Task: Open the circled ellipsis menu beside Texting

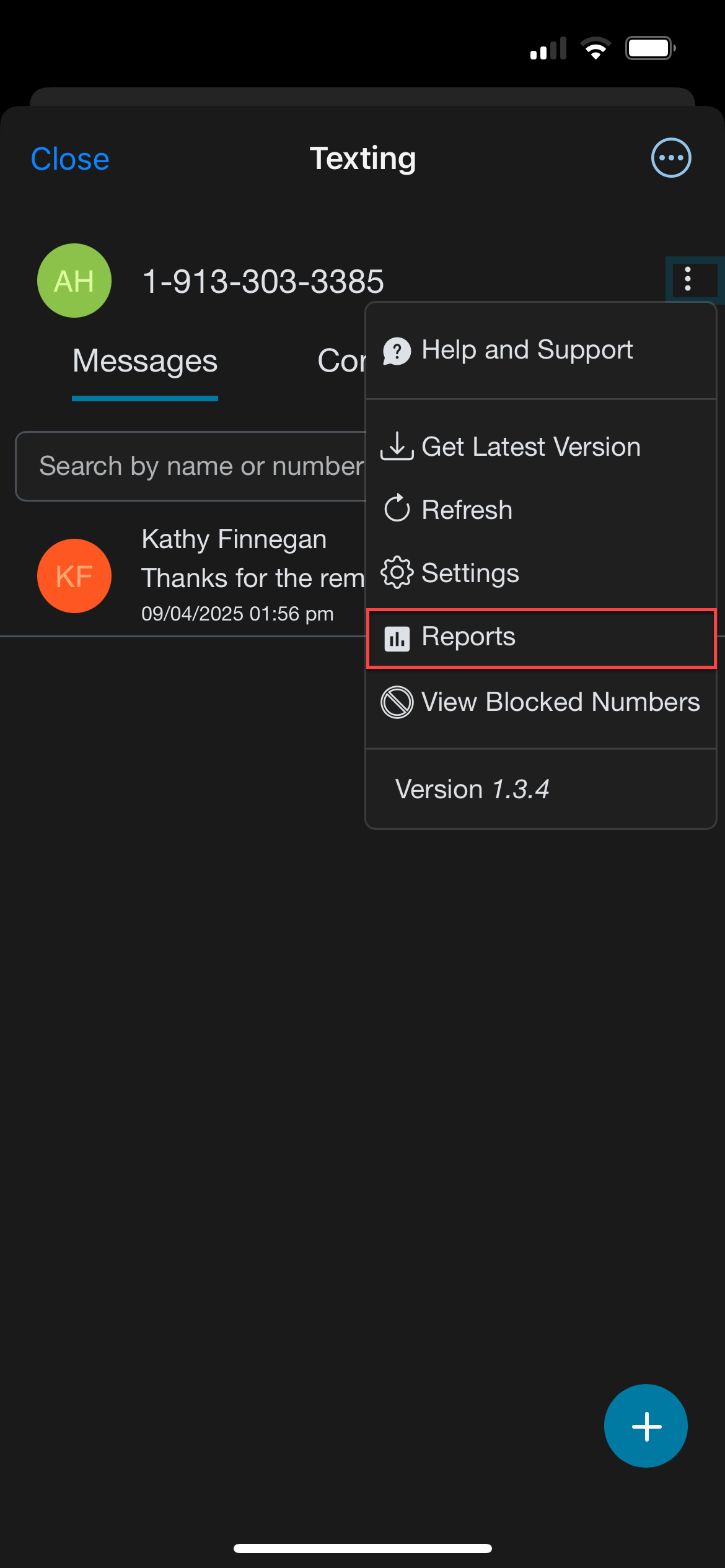Action: [671, 158]
